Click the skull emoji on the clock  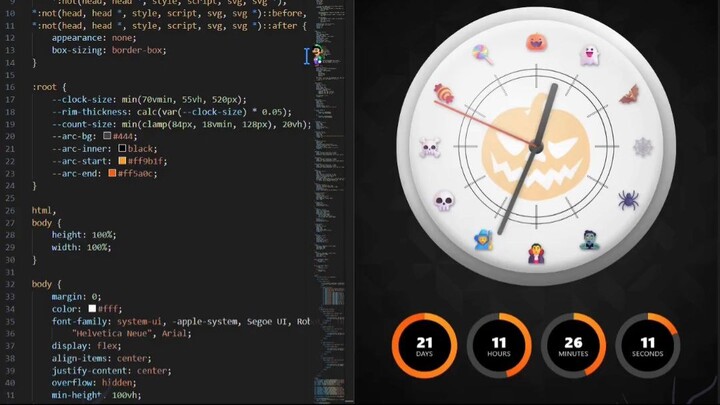444,201
